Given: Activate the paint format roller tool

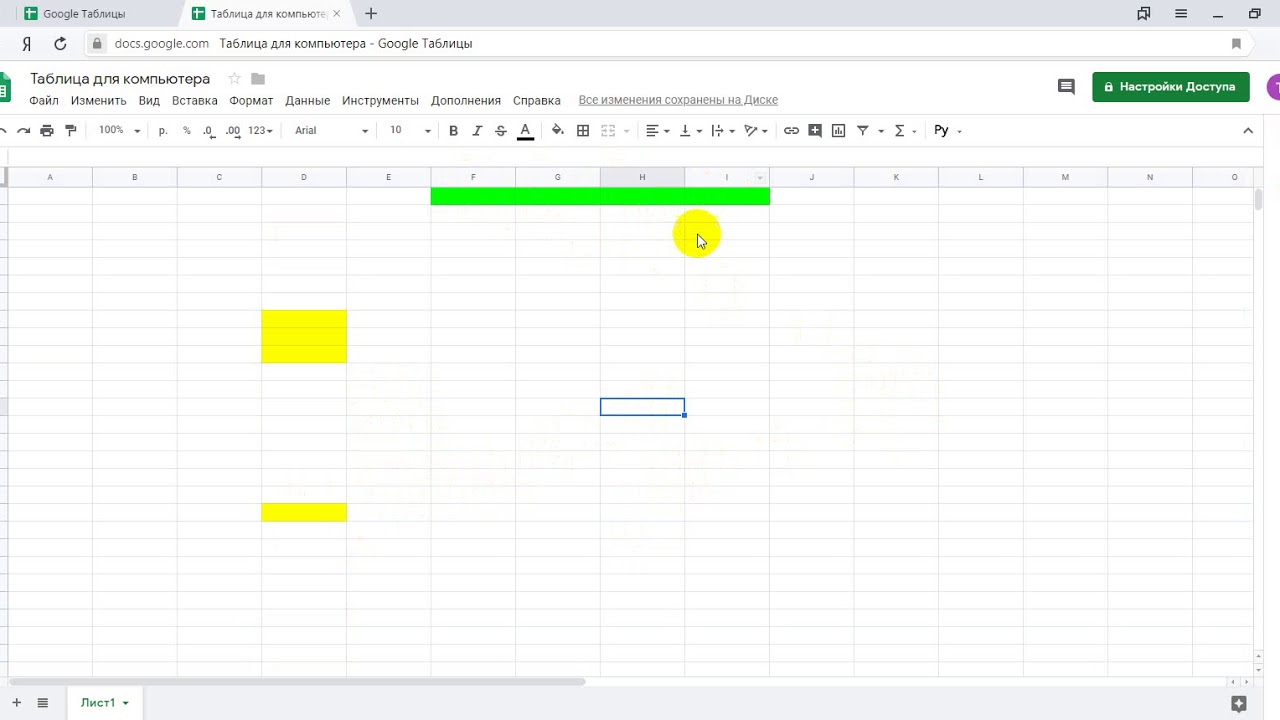Looking at the screenshot, I should pyautogui.click(x=70, y=131).
